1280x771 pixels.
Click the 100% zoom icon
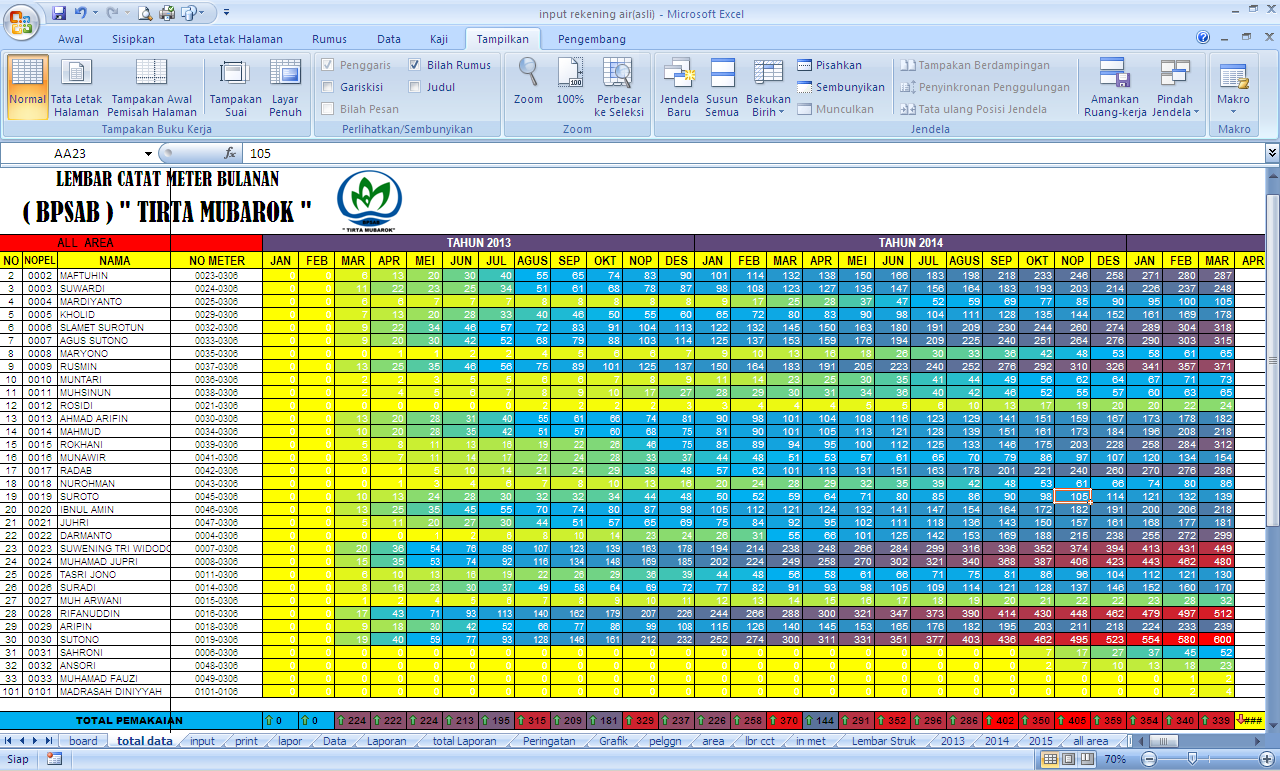[x=569, y=85]
